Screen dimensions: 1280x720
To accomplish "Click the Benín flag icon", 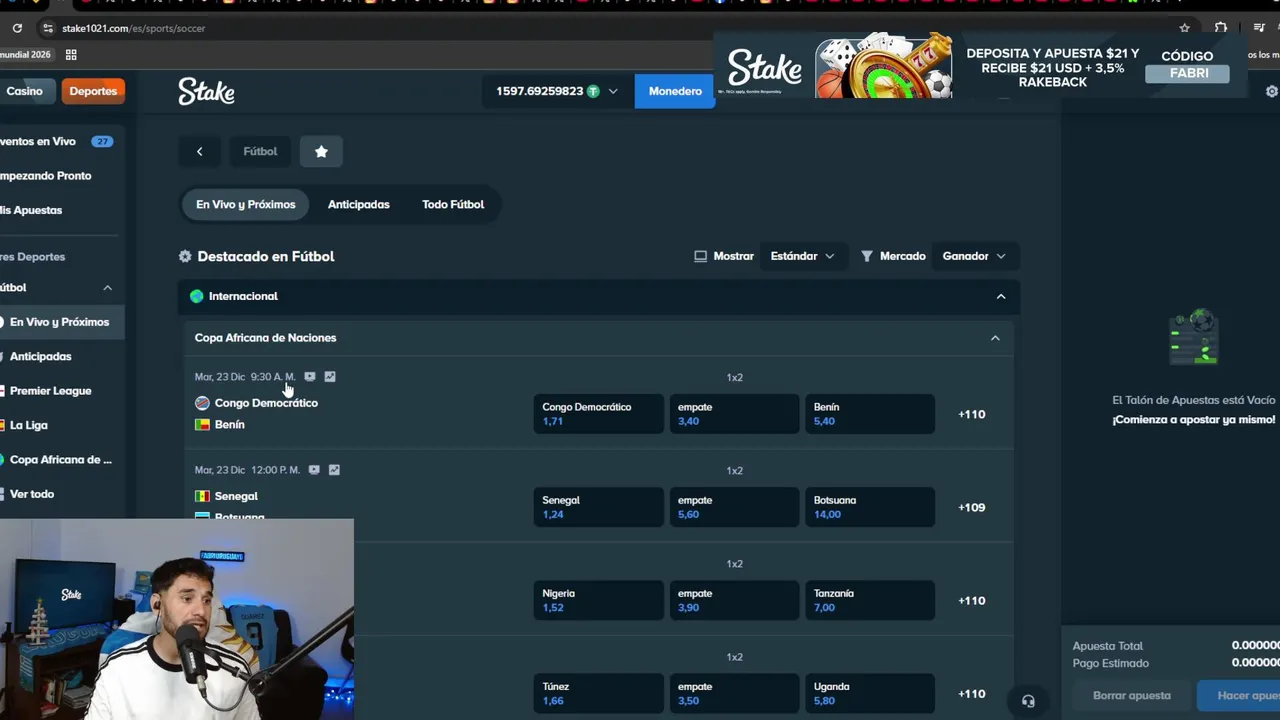I will 202,425.
